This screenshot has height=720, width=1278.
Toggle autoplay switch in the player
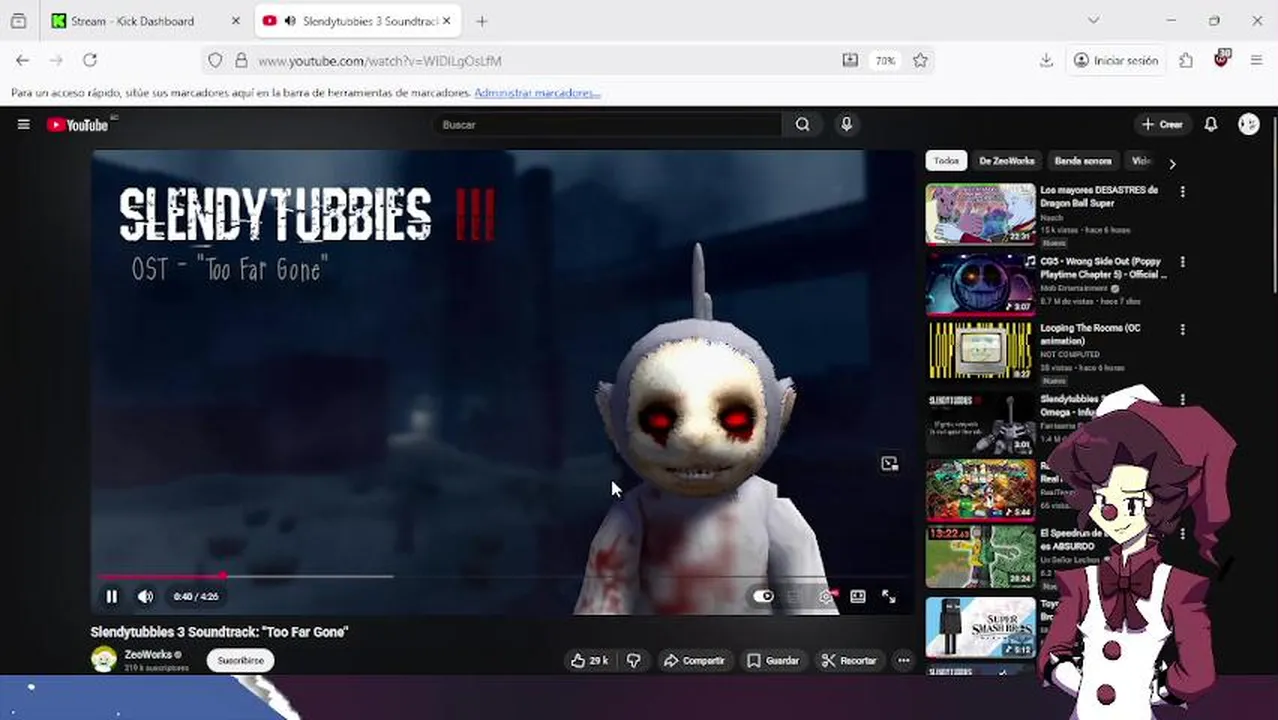coord(763,597)
